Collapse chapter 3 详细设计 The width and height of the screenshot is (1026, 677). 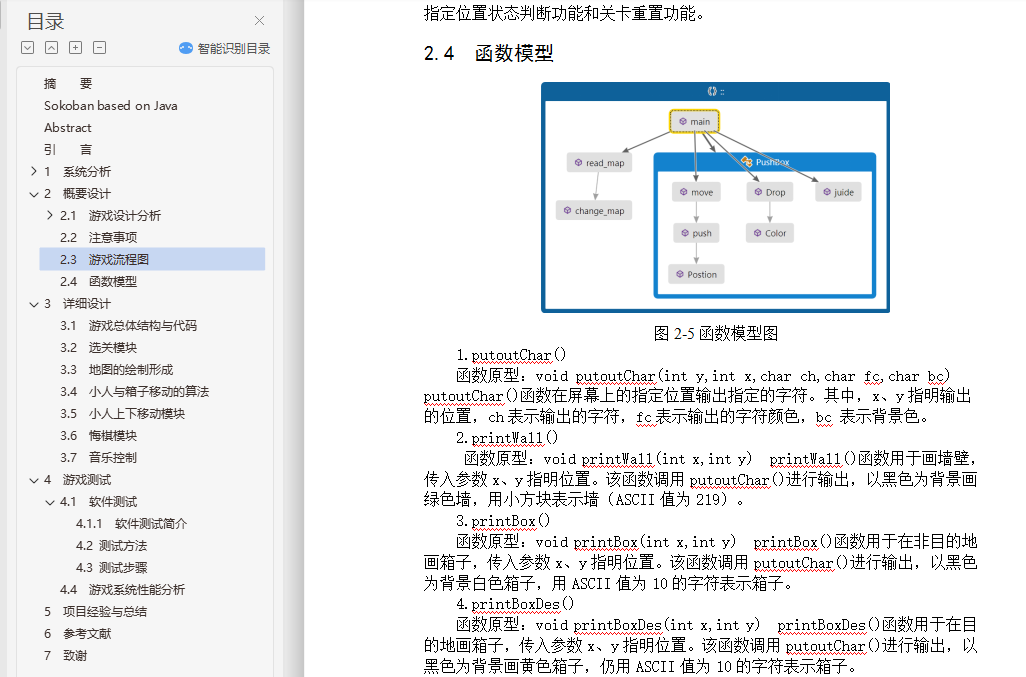click(33, 304)
